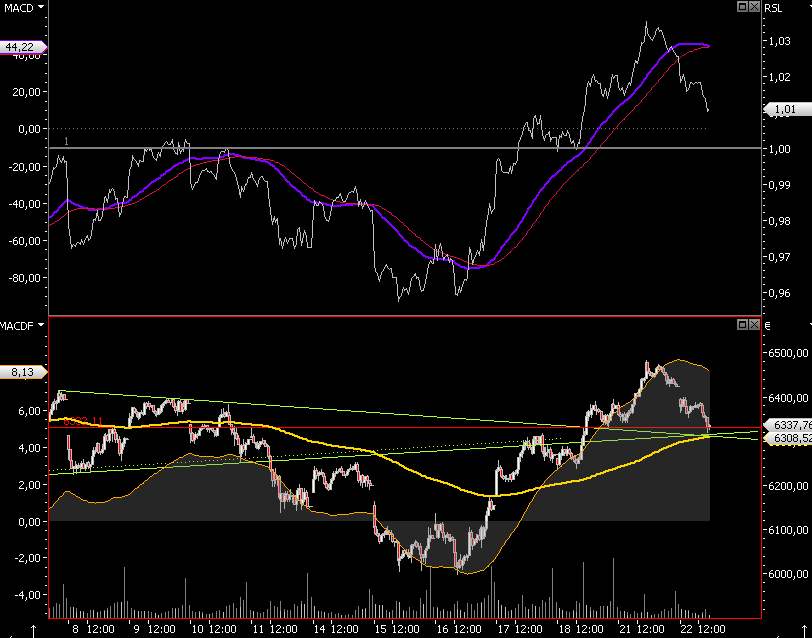Open the MACD indicator dropdown
The image size is (812, 638).
[23, 8]
